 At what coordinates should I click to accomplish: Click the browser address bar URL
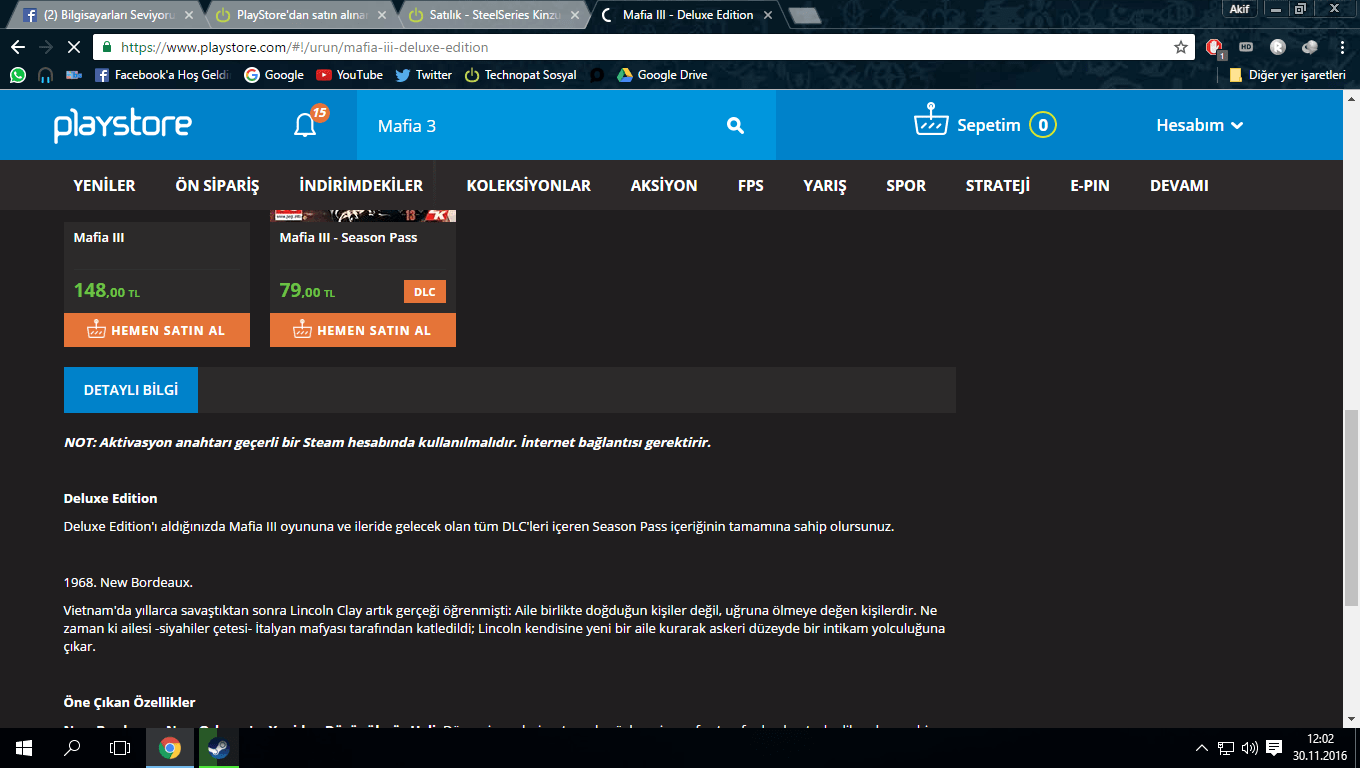tap(305, 47)
